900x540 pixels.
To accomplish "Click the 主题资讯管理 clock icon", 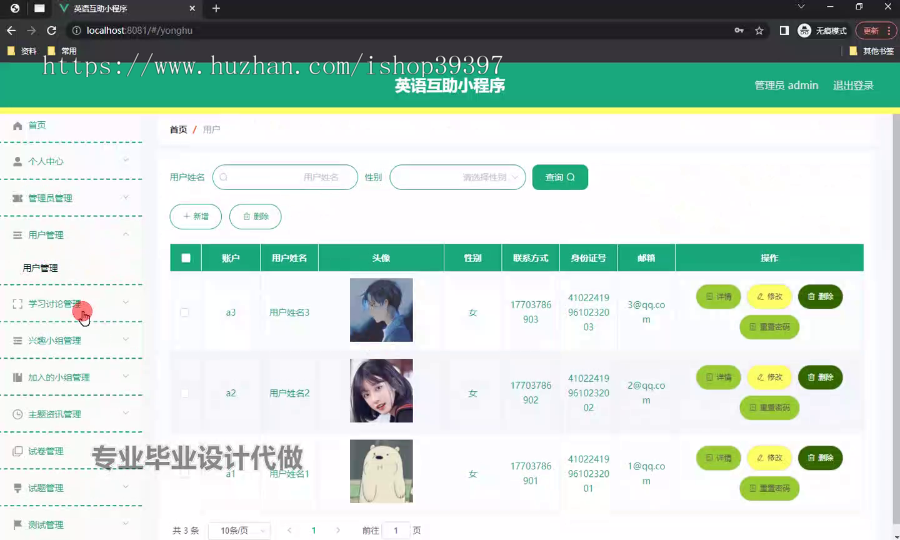I will point(17,414).
